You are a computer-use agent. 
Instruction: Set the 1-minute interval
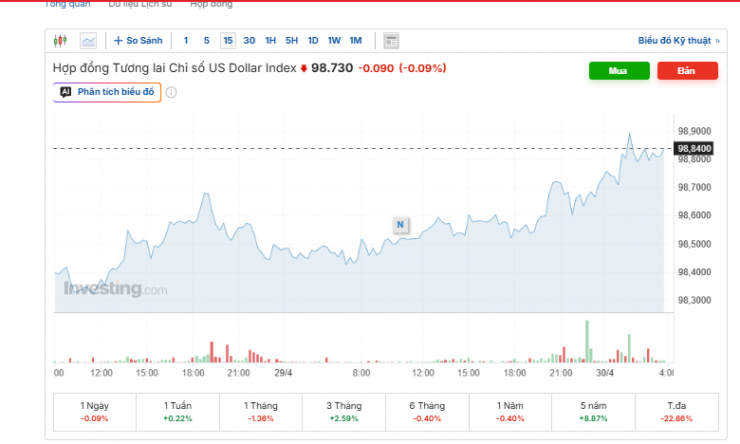pos(186,41)
